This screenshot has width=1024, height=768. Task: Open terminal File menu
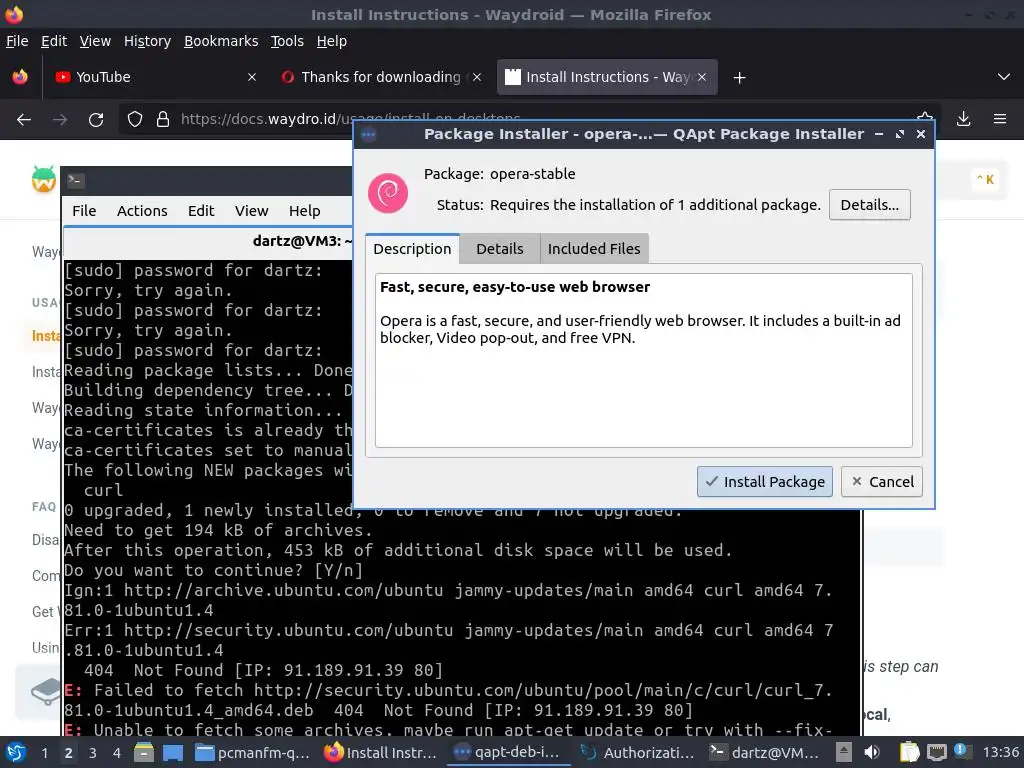[x=84, y=211]
